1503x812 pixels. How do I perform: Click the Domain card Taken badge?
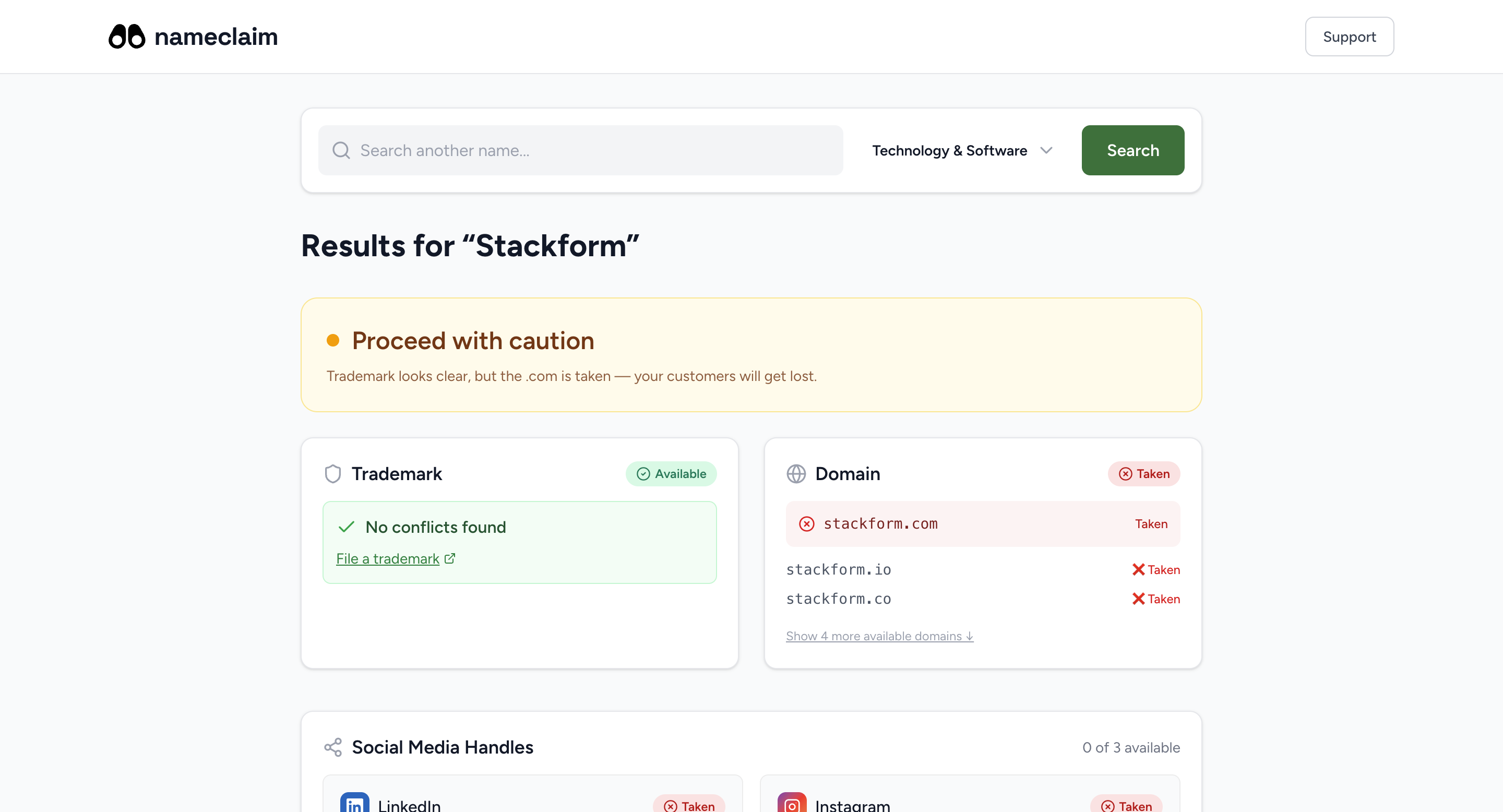coord(1143,474)
